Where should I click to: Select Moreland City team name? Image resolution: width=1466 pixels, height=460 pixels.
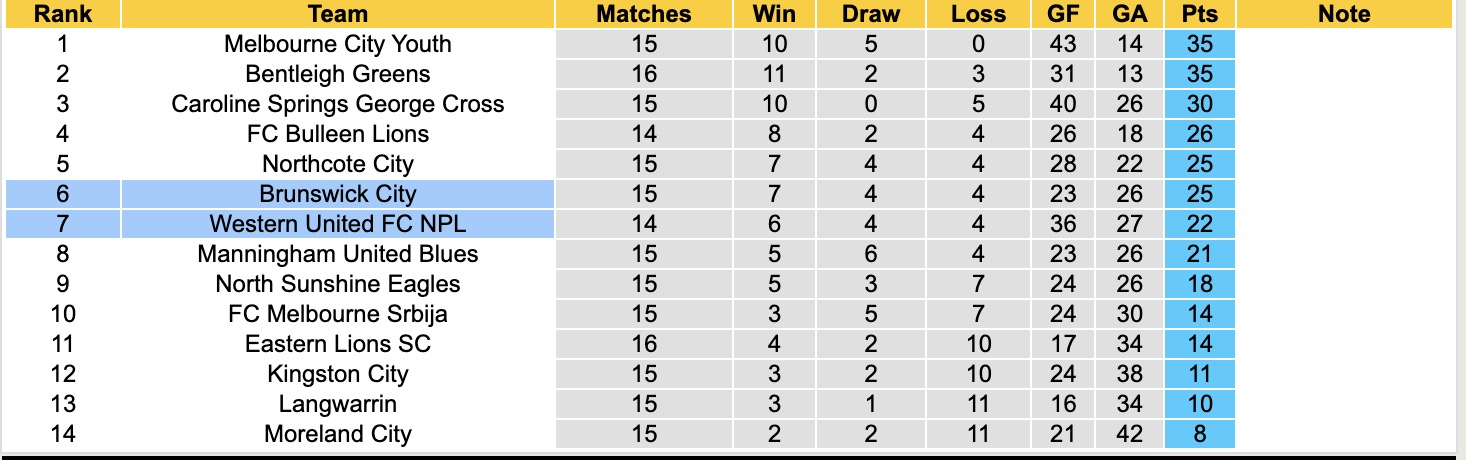pyautogui.click(x=338, y=434)
